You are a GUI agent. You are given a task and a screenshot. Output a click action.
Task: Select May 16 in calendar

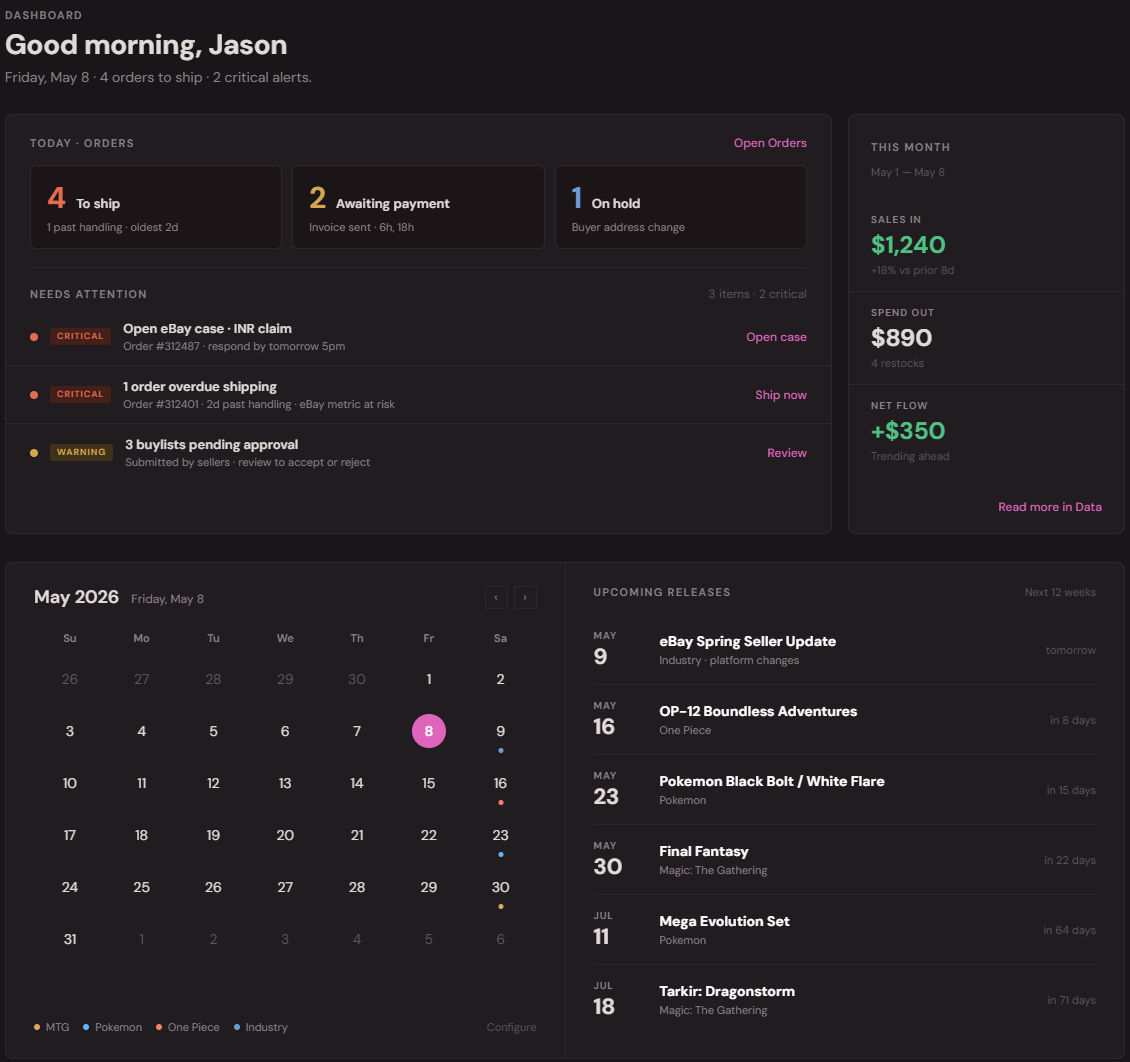[x=500, y=783]
